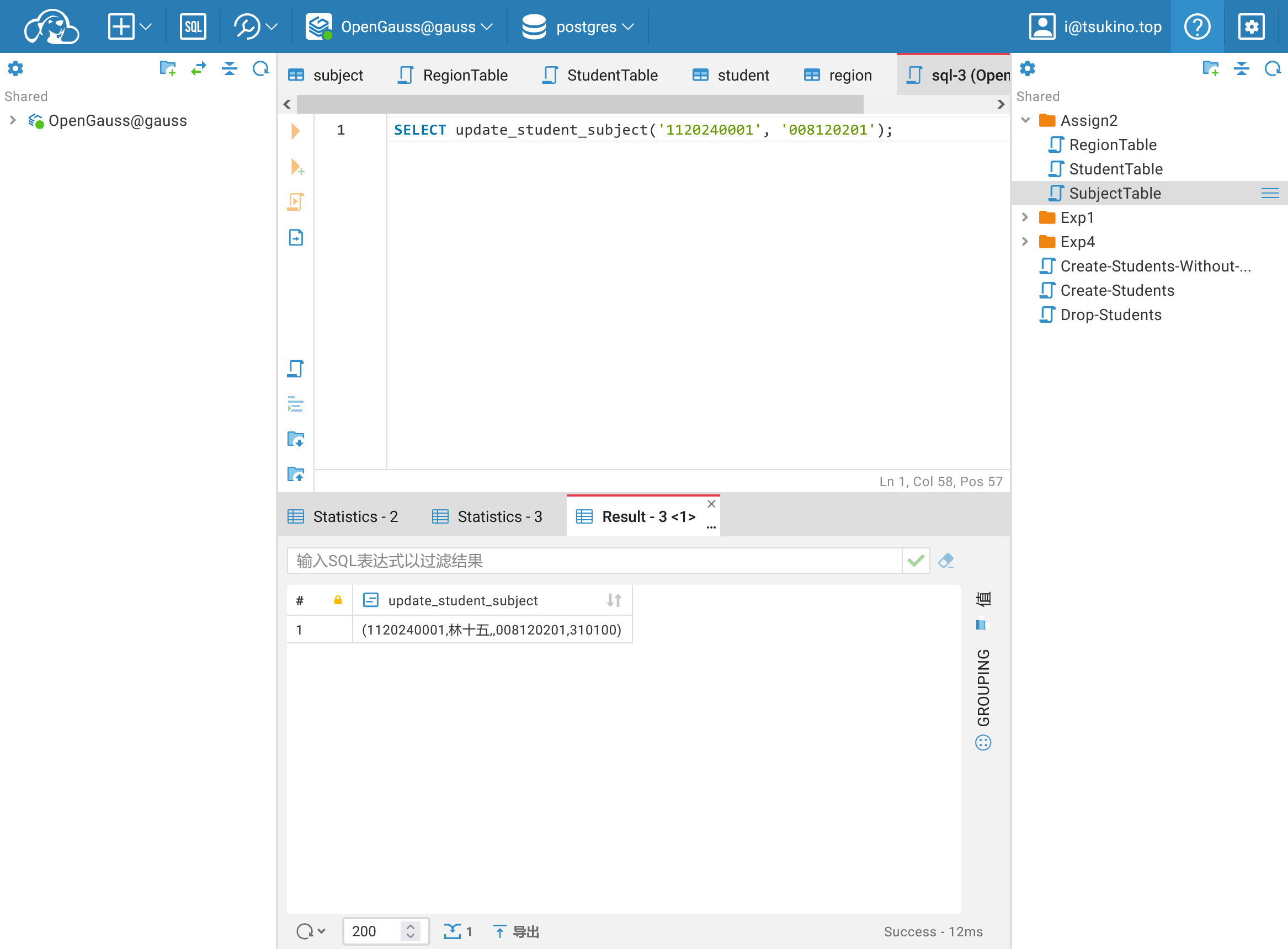Open the Create-Students script

click(1116, 291)
